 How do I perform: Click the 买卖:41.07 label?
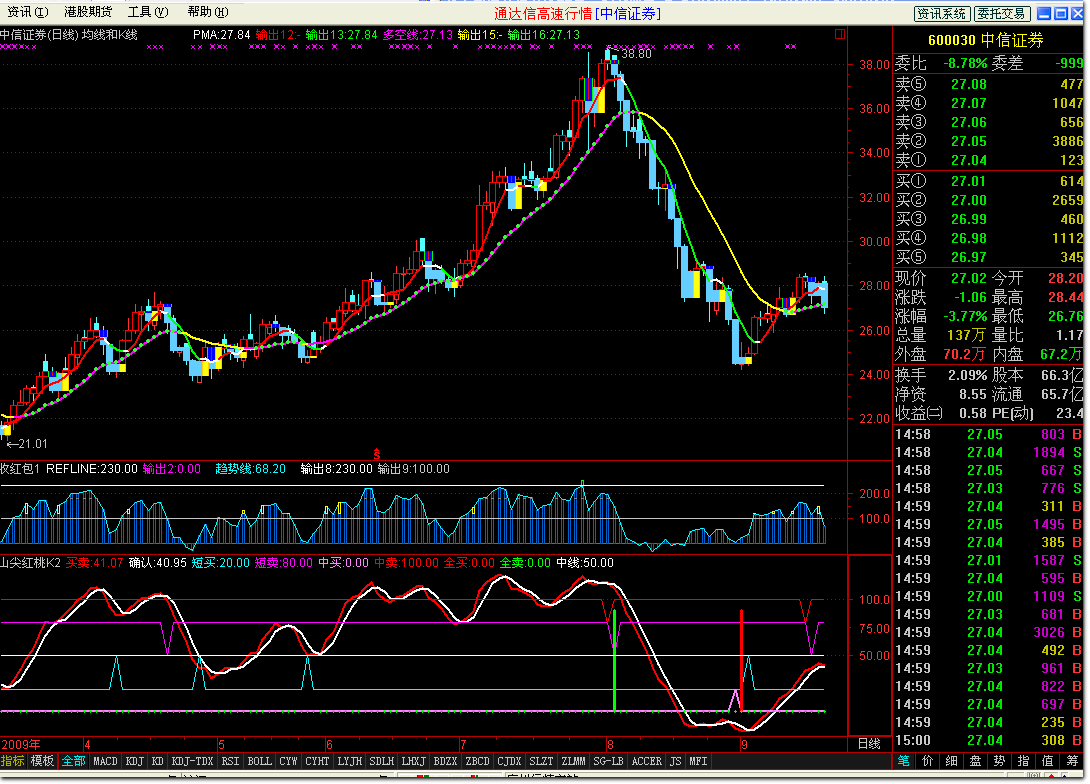(95, 563)
